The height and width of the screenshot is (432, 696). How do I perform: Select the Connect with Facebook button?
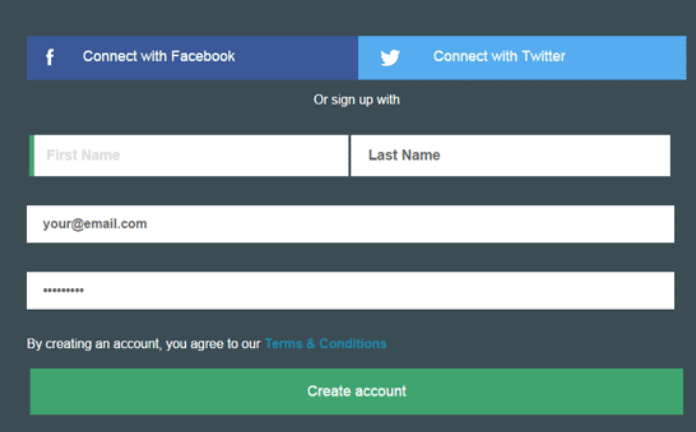(x=192, y=58)
